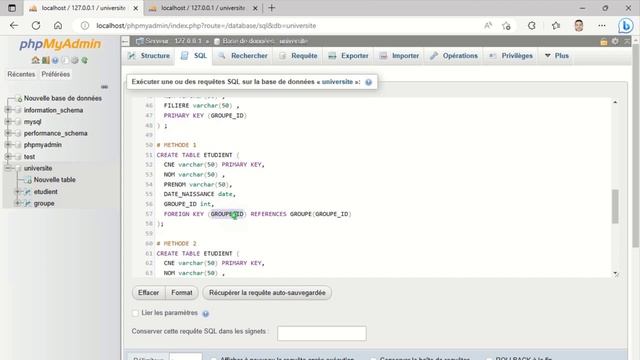640x360 pixels.
Task: Click the lock icon in top bar
Action: (x=604, y=41)
